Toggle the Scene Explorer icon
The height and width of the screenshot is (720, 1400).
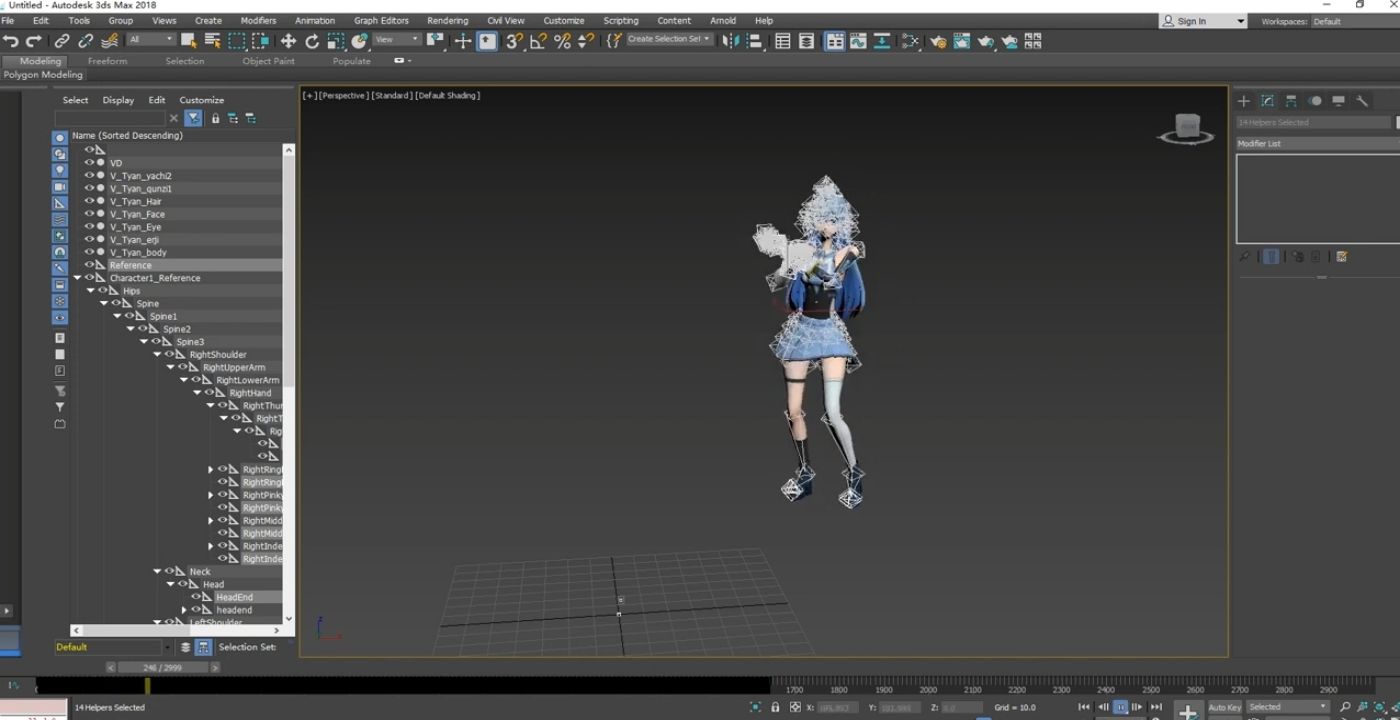[783, 41]
